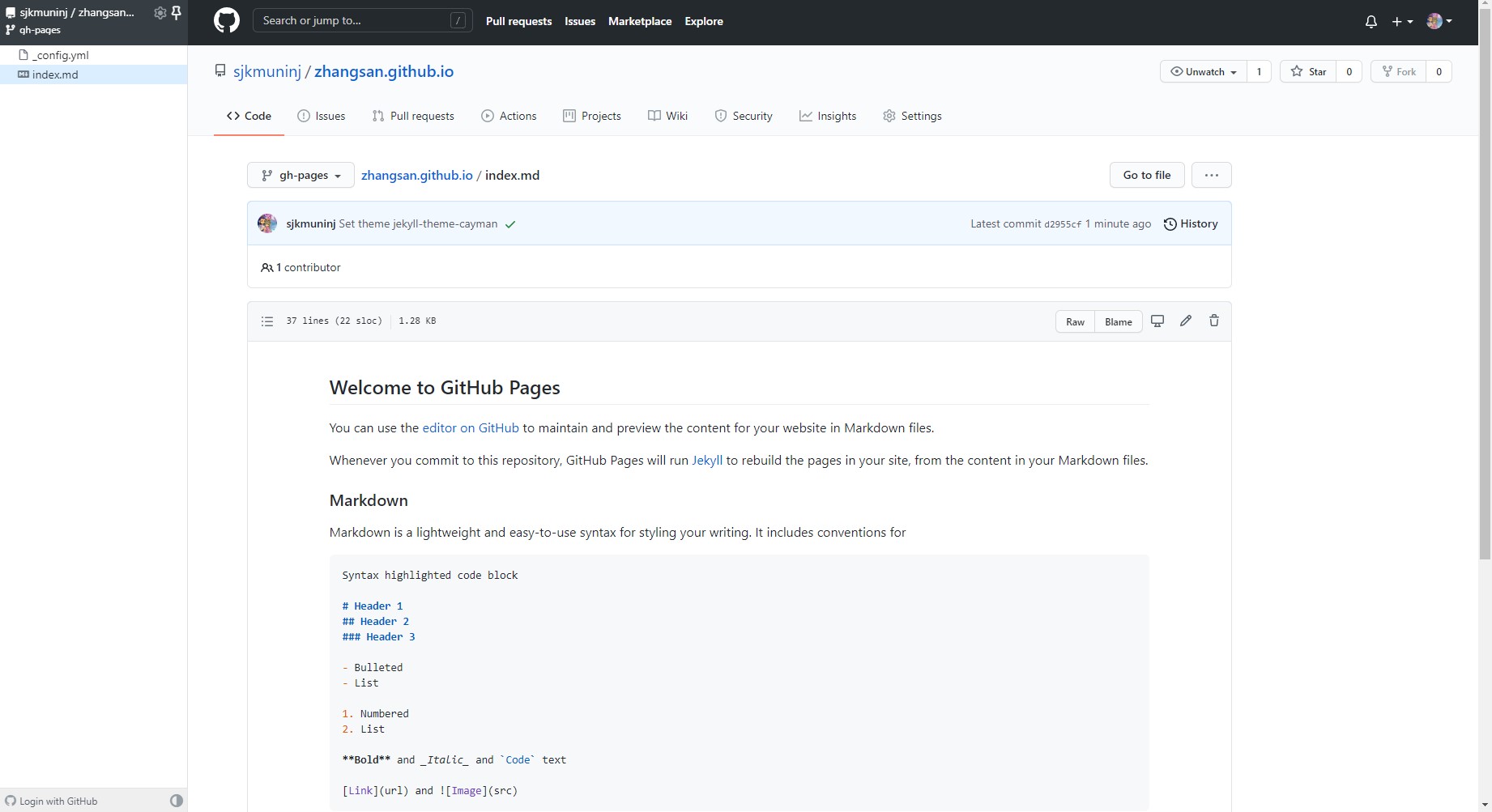This screenshot has height=812, width=1492.
Task: Open the gh-pages branch selector
Action: coord(301,175)
